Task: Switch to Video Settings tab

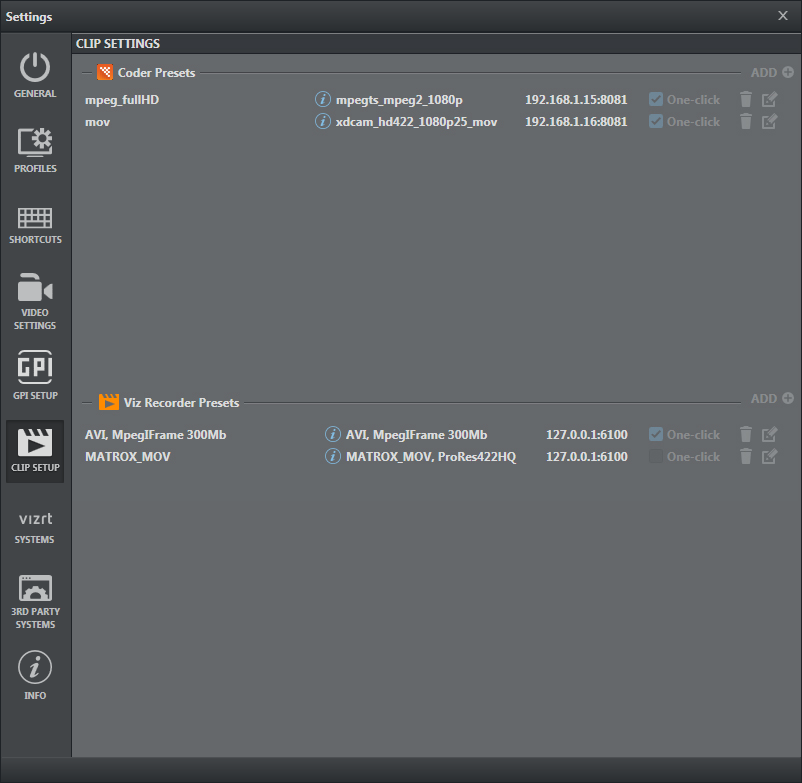Action: (x=35, y=301)
